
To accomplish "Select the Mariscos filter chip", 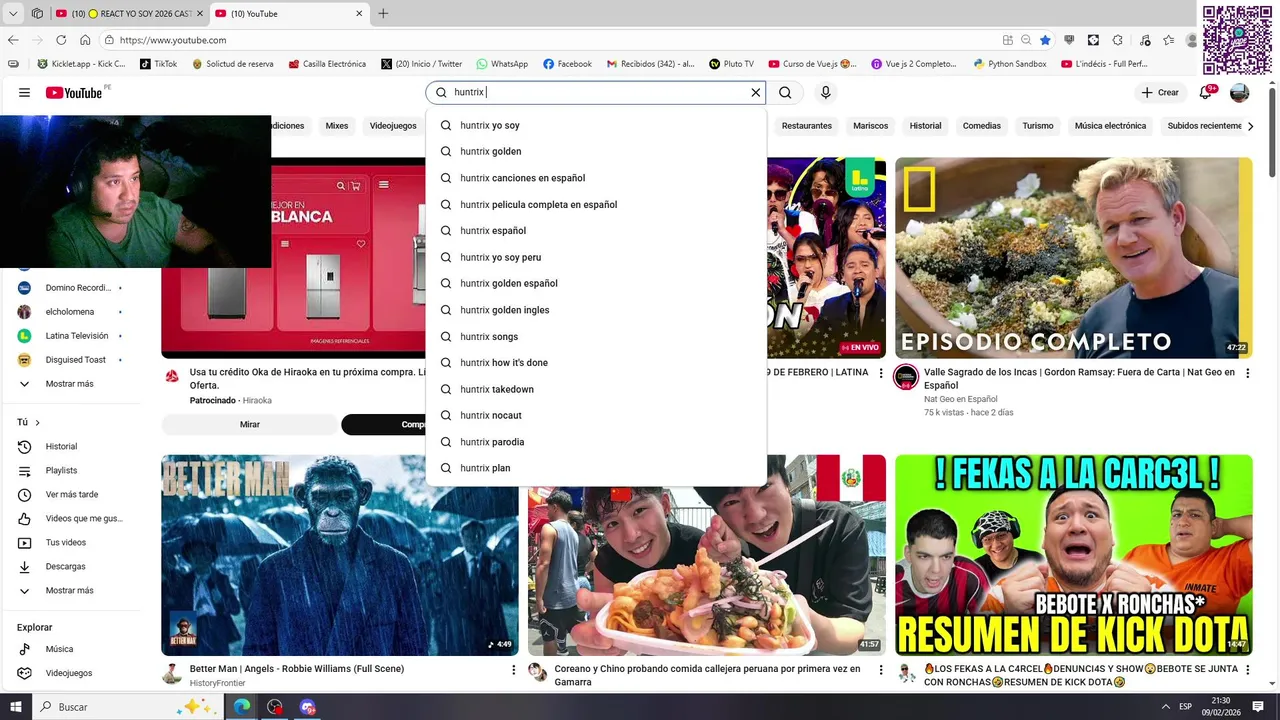I will (870, 126).
